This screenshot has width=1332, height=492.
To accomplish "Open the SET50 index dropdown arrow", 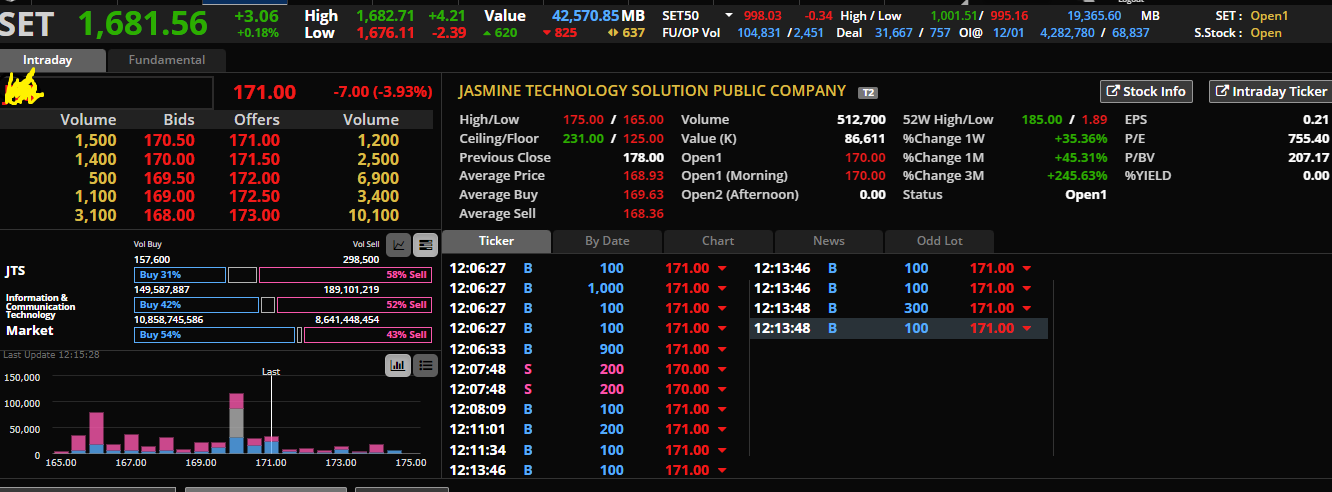I will point(728,15).
